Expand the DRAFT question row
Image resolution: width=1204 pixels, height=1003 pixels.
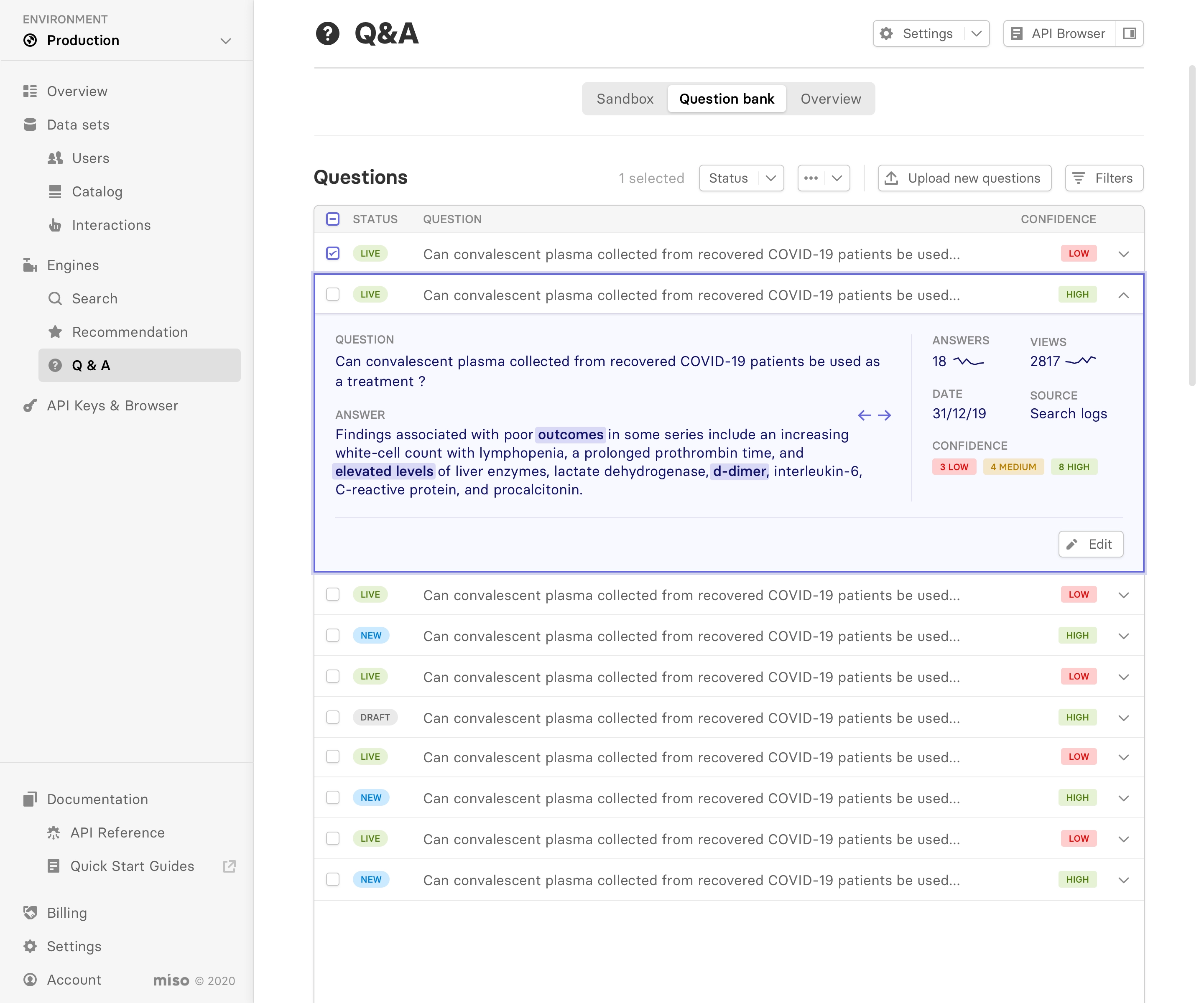coord(1123,718)
